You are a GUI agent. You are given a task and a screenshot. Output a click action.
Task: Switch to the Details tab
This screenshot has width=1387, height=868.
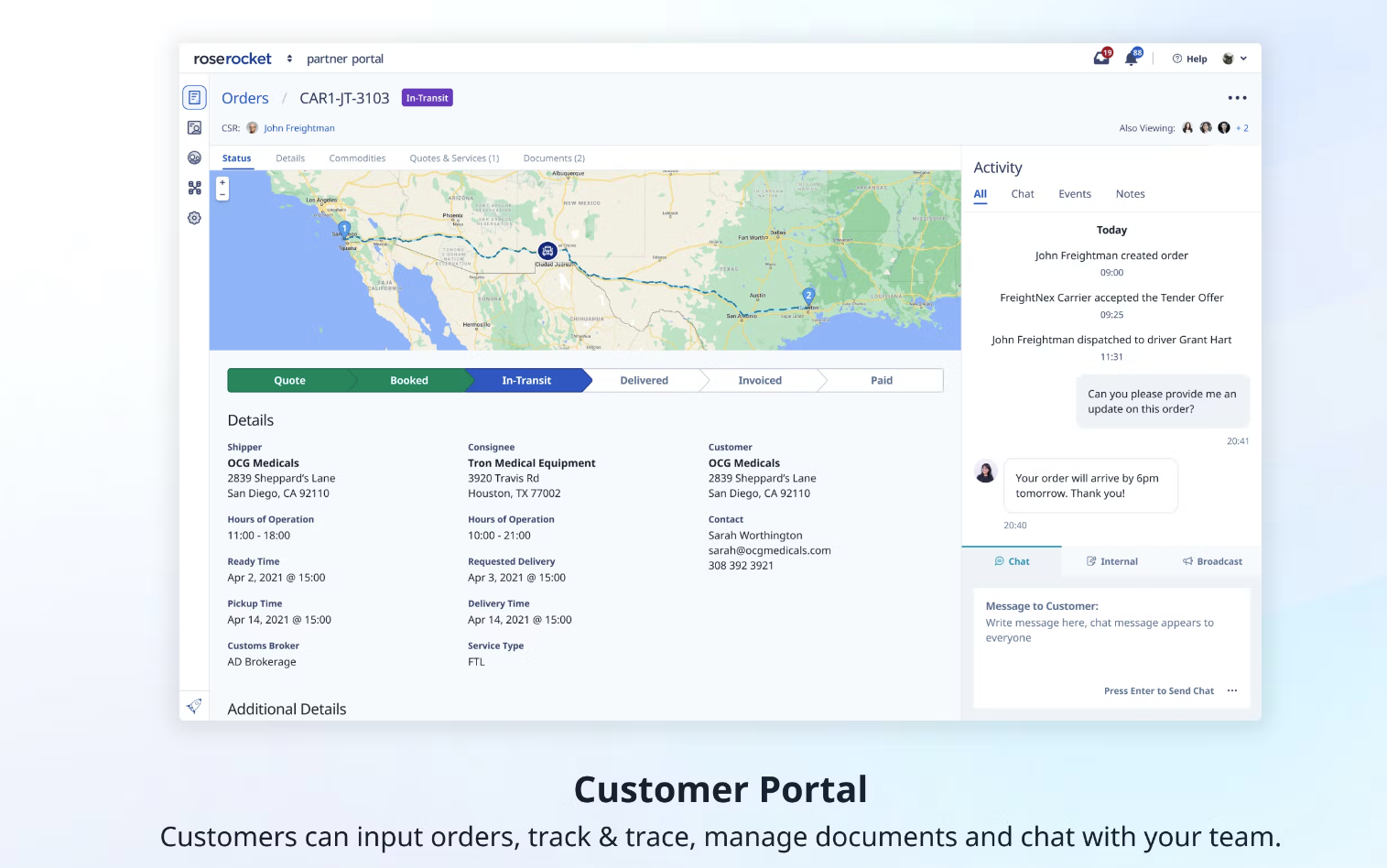pos(290,158)
